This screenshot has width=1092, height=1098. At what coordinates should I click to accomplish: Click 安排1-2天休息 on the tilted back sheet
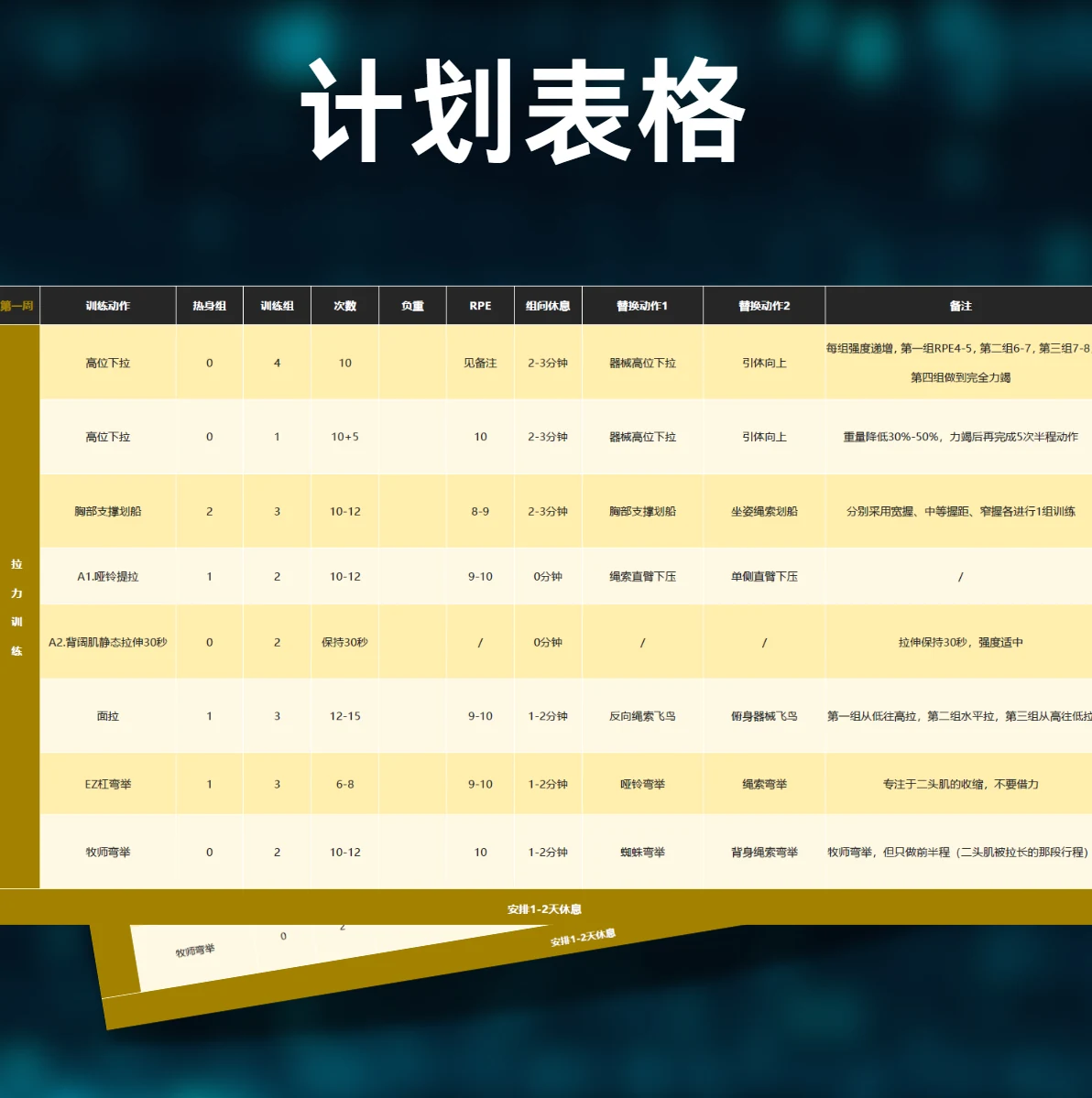[583, 937]
